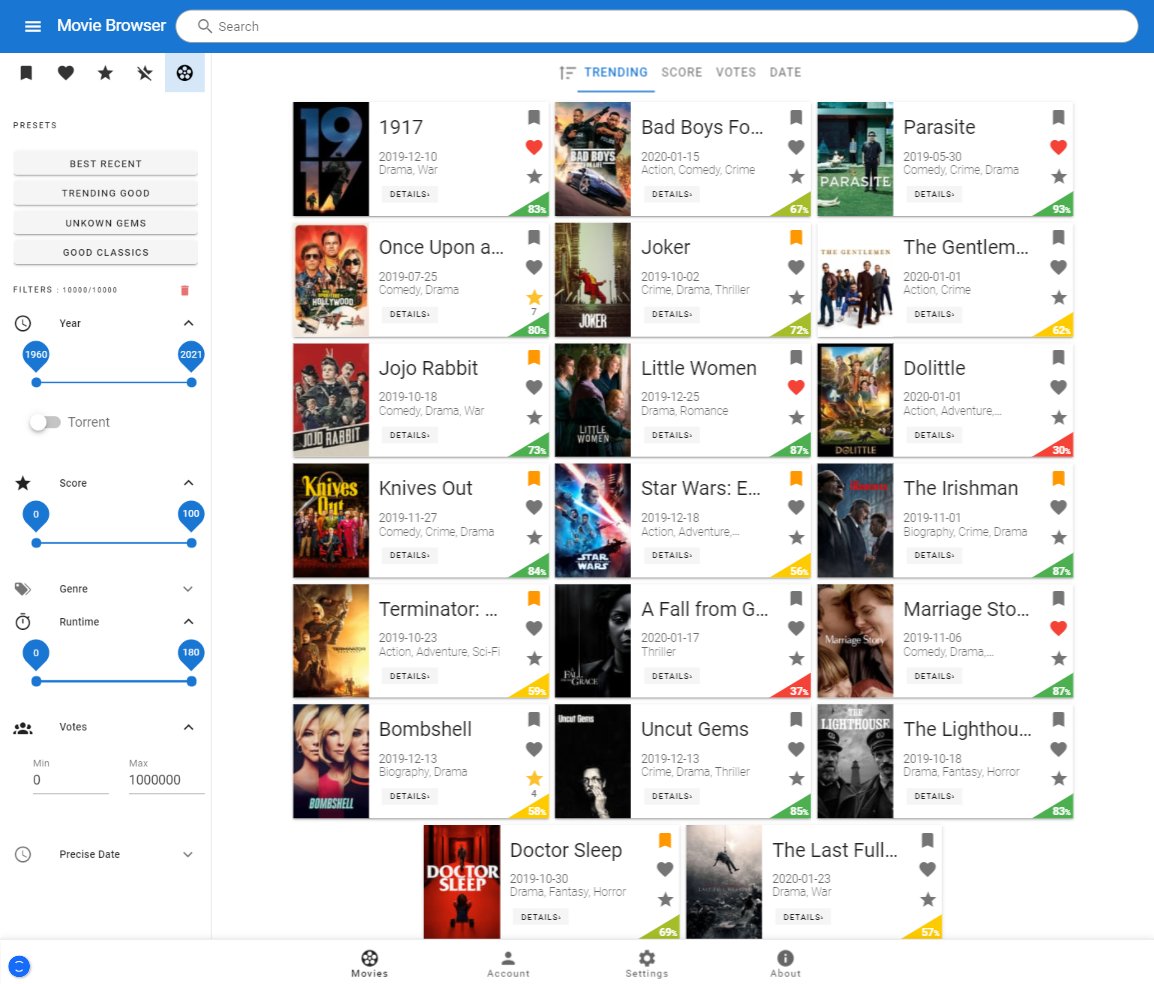Rate Once Upon a... with yellow star
The height and width of the screenshot is (984, 1154).
[534, 297]
